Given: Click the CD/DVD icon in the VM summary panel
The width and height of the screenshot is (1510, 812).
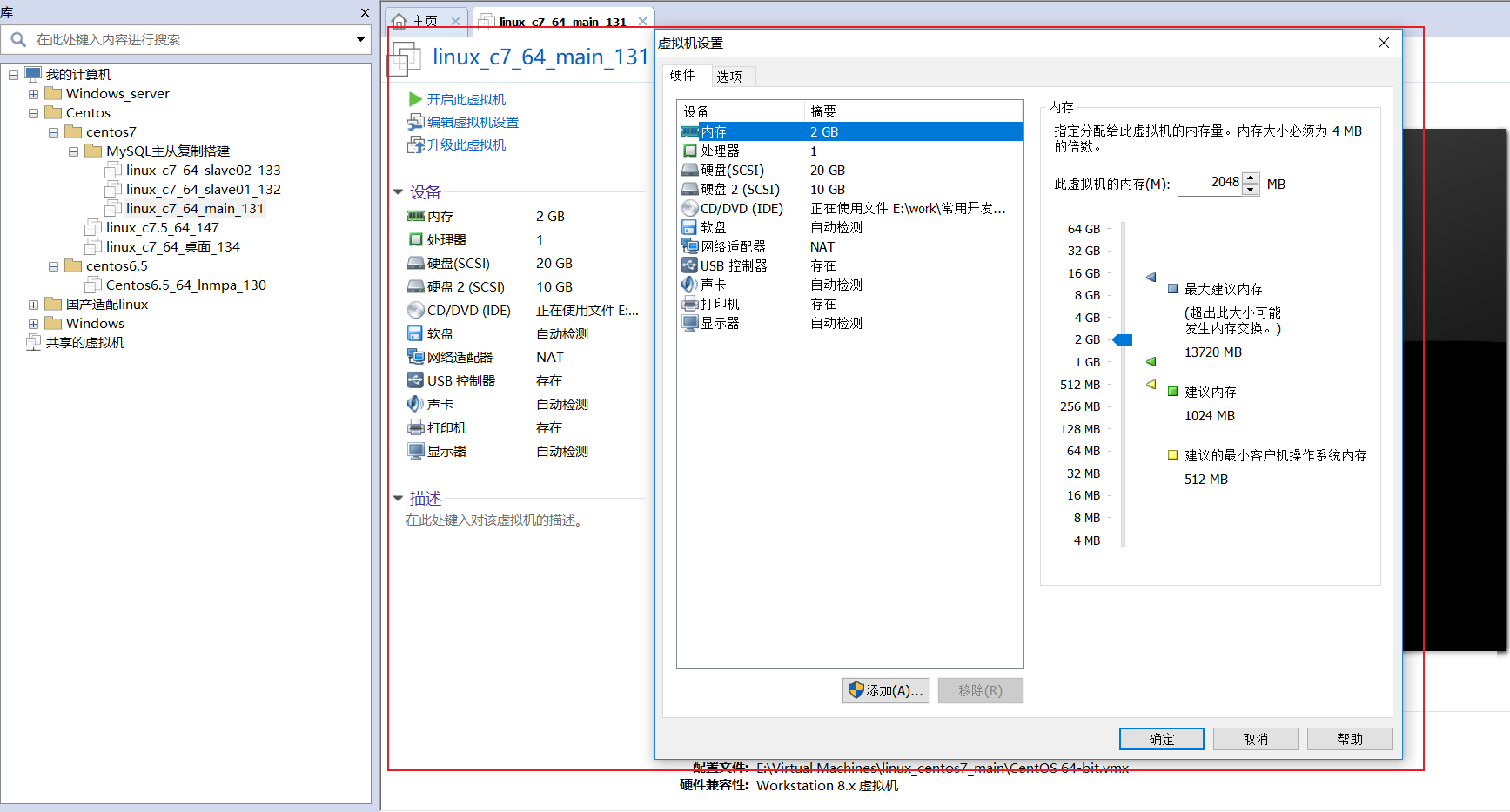Looking at the screenshot, I should (416, 310).
